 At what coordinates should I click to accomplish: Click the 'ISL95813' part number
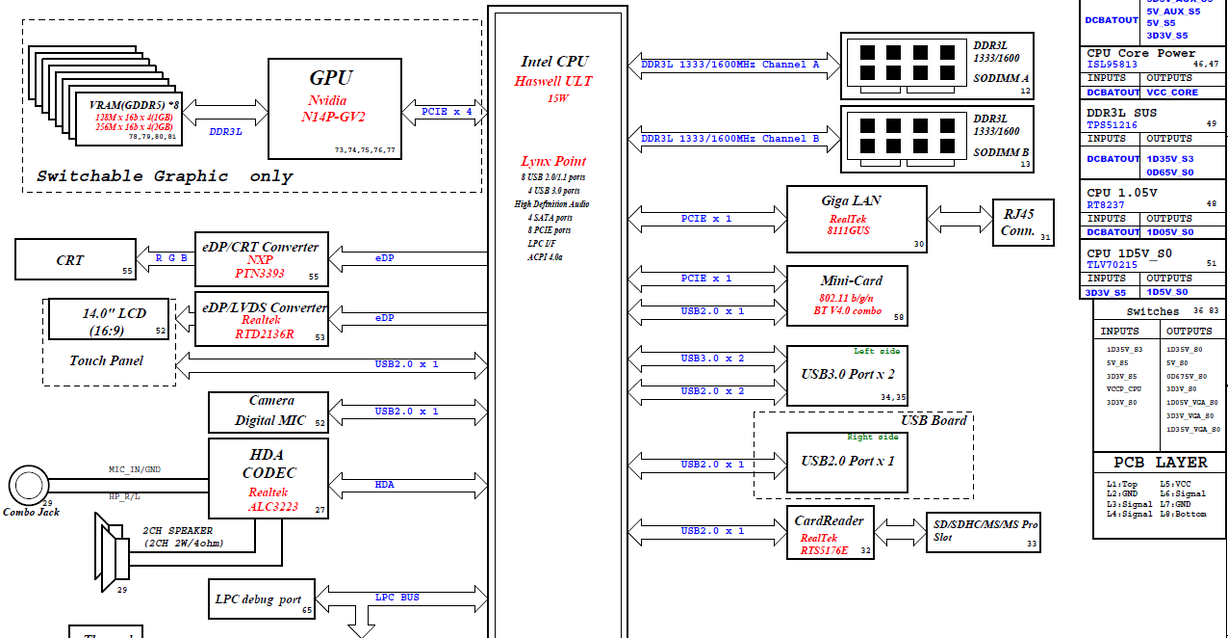point(1112,64)
